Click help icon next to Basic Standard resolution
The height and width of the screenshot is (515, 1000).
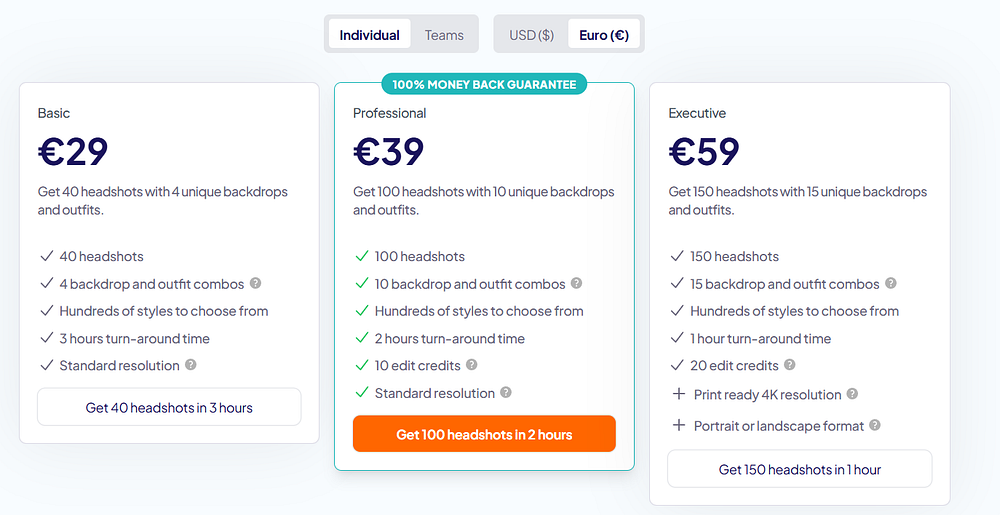(191, 365)
